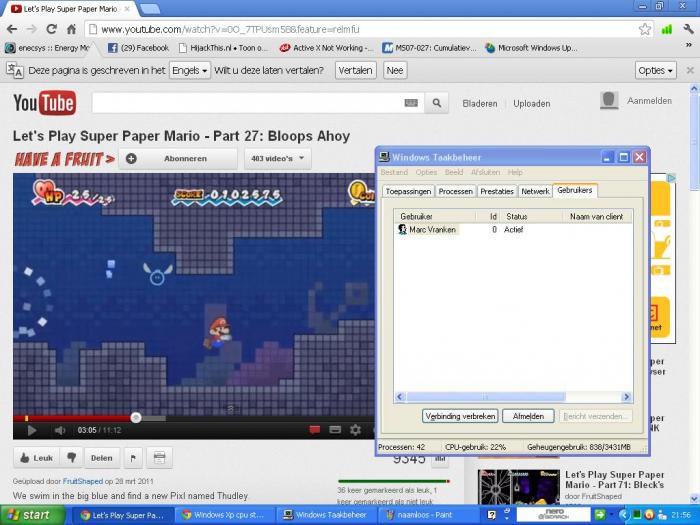700x525 pixels.
Task: Open Part 71 related video thumbnail
Action: tap(518, 487)
